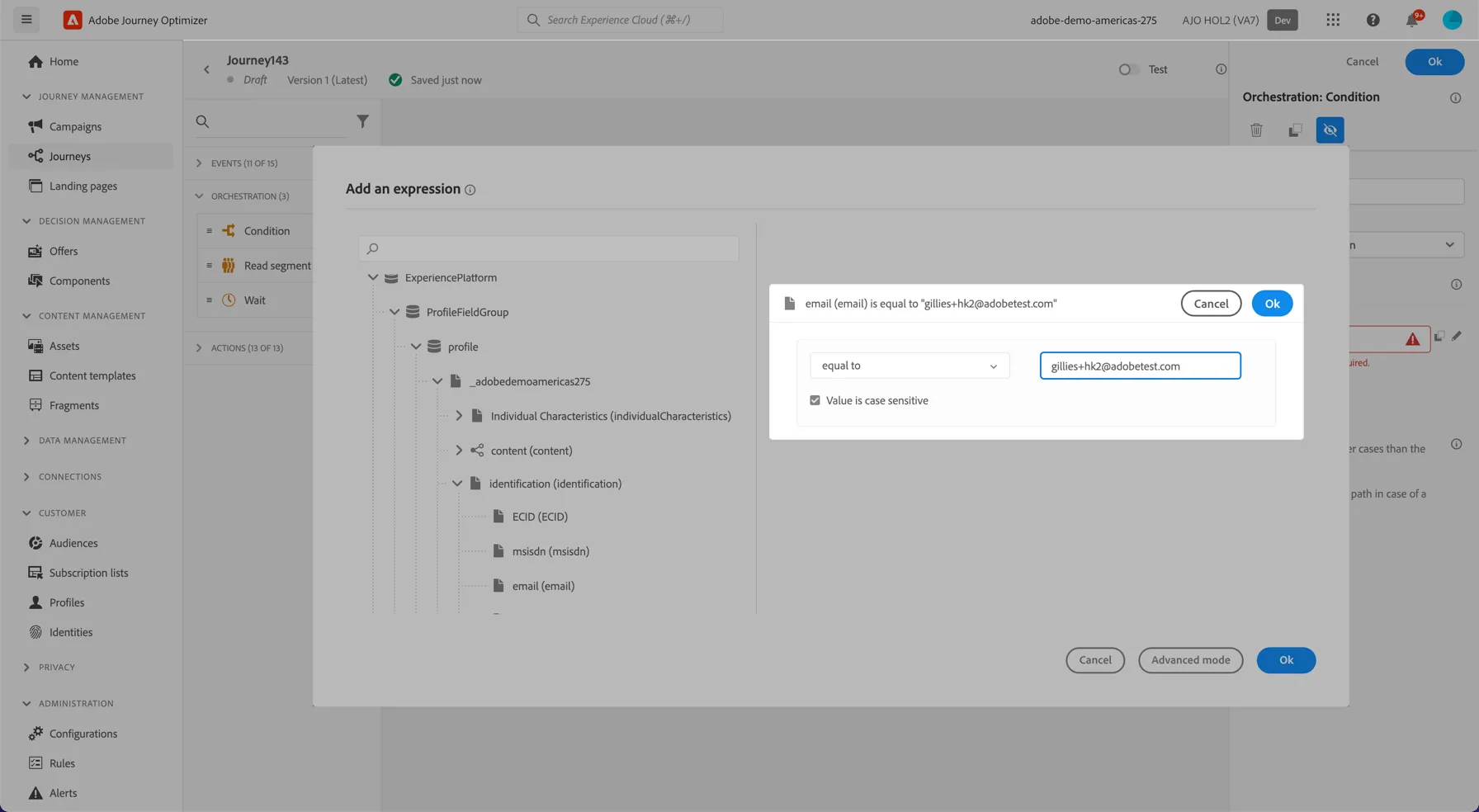Expand the content (content) node

point(459,451)
